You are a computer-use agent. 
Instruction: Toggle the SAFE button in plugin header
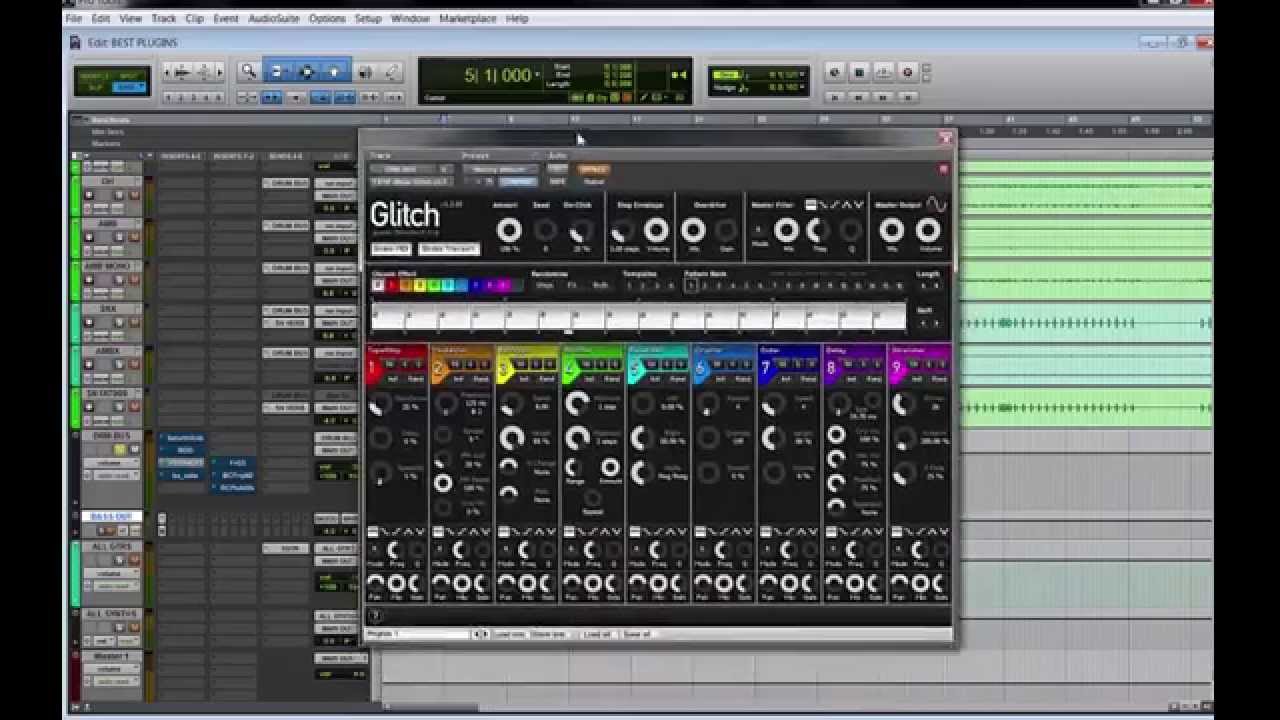coord(557,181)
